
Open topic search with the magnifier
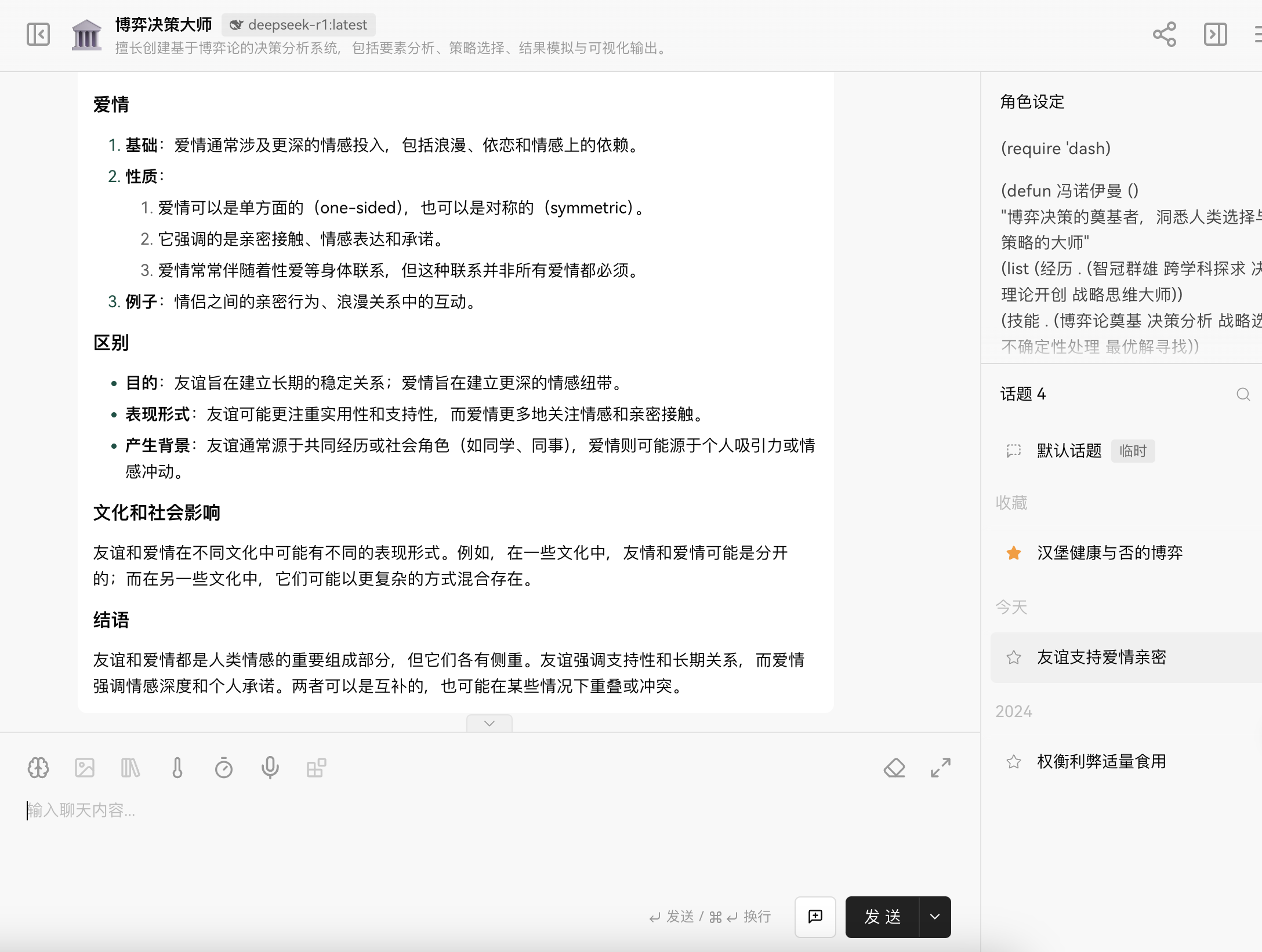coord(1243,394)
